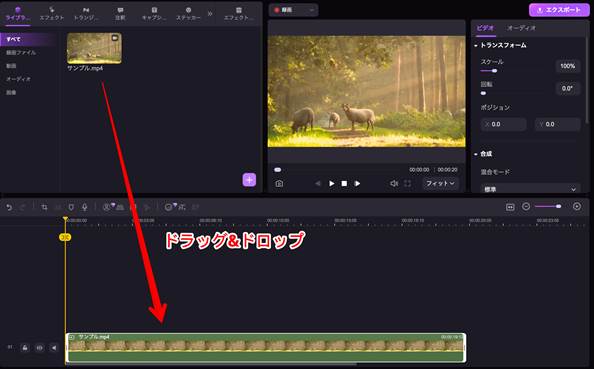This screenshot has height=369, width=594.
Task: Take a snapshot with the camera icon
Action: 279,184
